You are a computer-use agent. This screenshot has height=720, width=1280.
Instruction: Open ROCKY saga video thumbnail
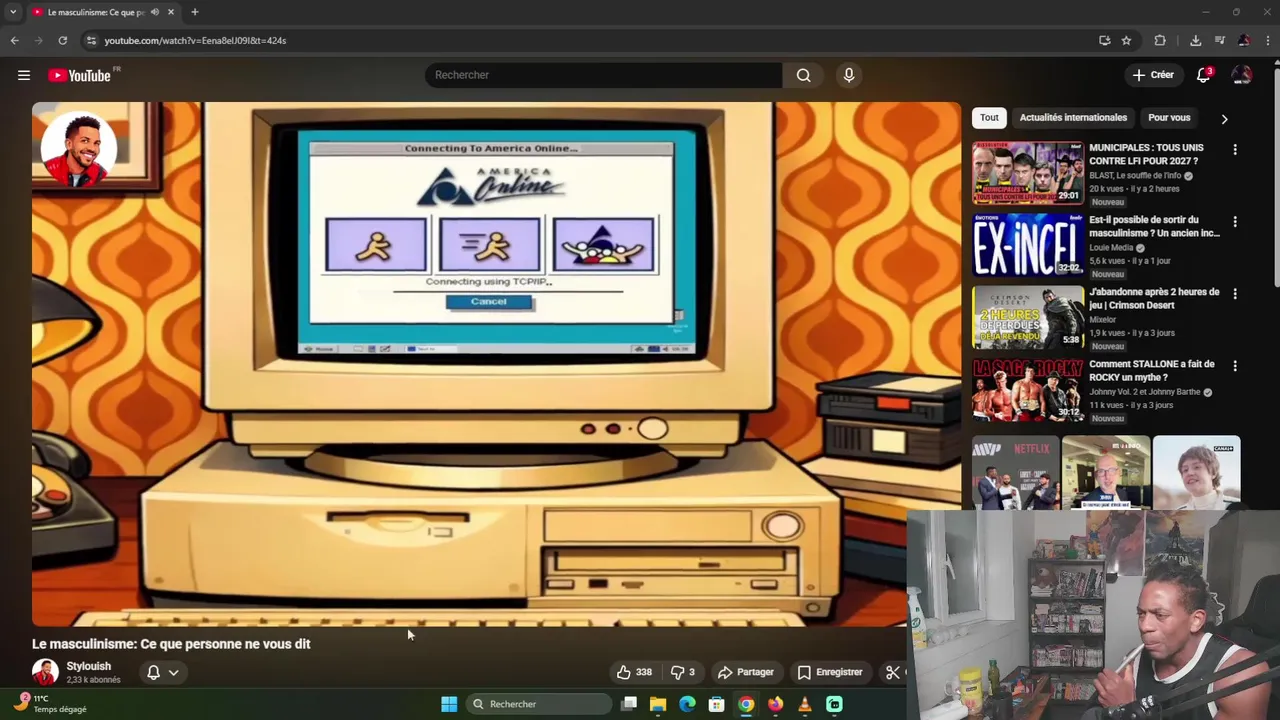[x=1028, y=389]
